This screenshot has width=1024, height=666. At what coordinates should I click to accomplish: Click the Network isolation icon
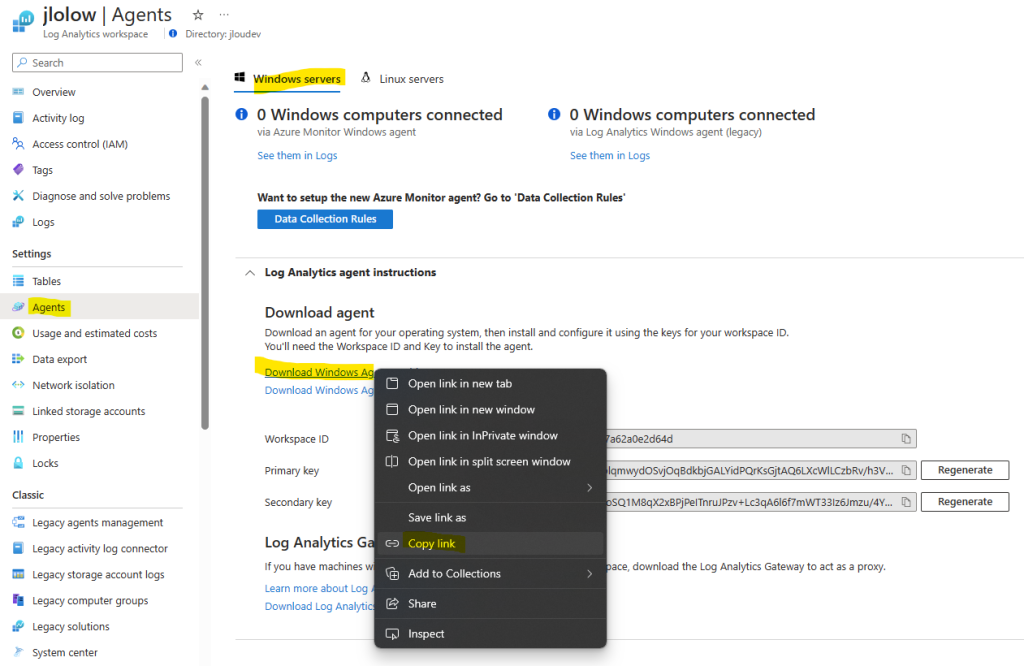pyautogui.click(x=18, y=385)
